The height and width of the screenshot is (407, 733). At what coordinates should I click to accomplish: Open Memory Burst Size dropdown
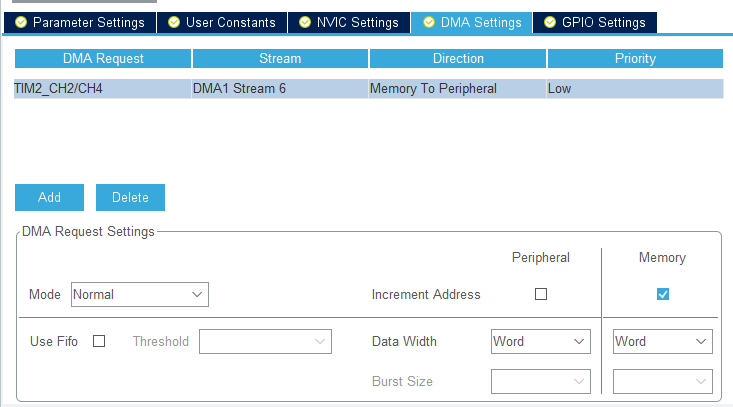click(x=663, y=381)
